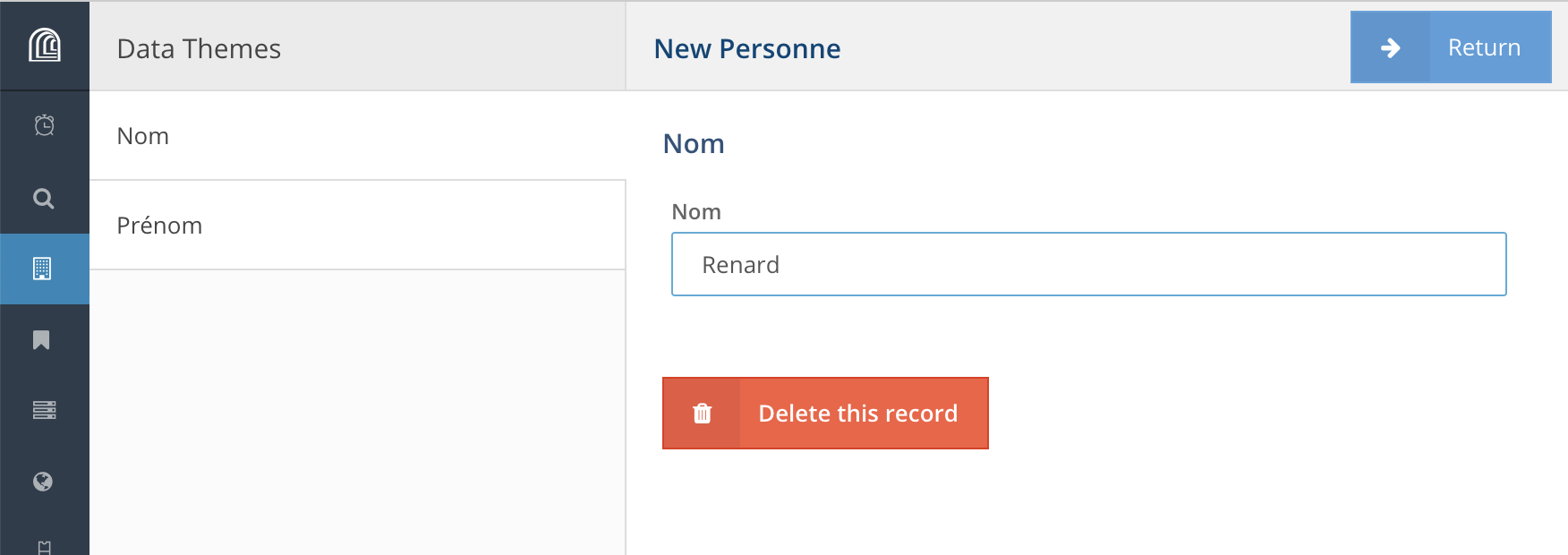Click the Nom section heading

[694, 144]
